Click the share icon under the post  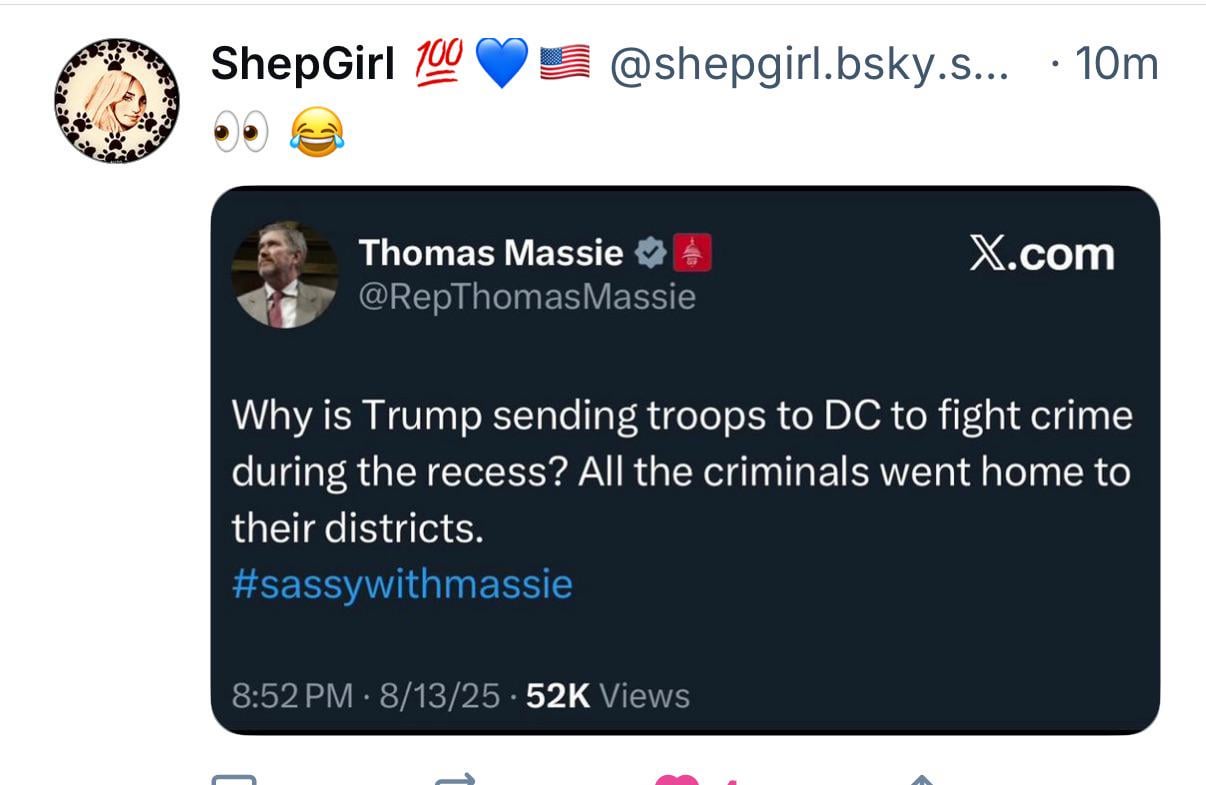click(922, 779)
